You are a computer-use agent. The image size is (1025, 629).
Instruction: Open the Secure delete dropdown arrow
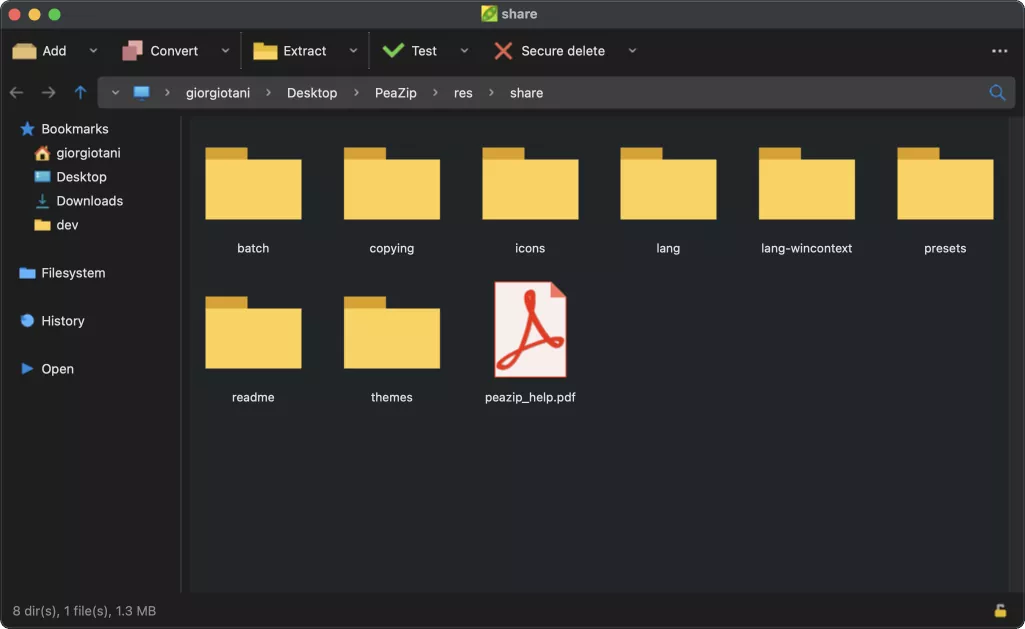coord(632,51)
